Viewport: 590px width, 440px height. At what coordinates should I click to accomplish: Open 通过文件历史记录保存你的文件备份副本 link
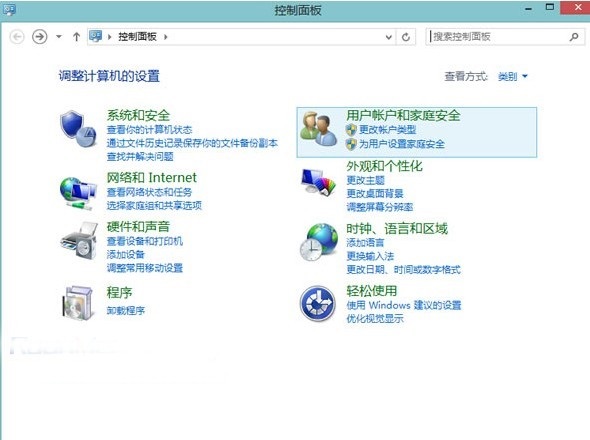[192, 143]
